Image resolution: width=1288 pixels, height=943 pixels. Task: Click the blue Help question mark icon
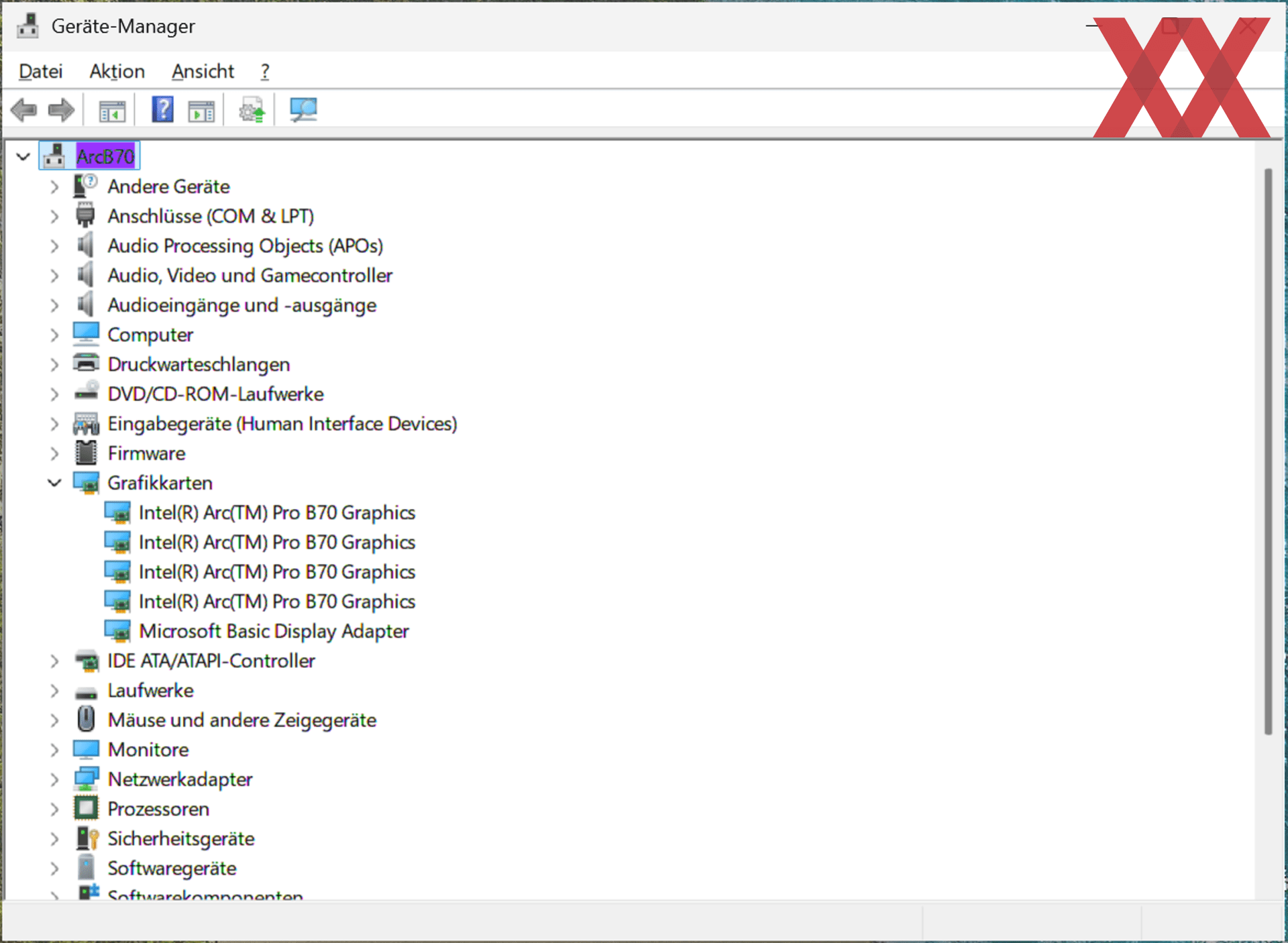coord(162,110)
